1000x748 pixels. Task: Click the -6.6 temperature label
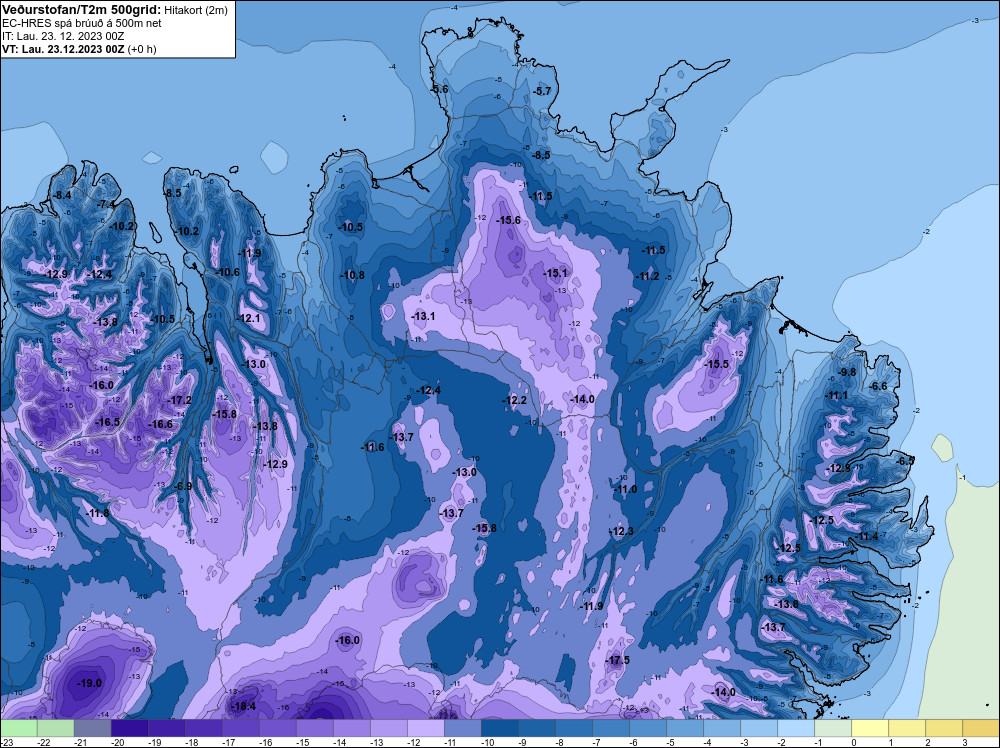(x=879, y=386)
